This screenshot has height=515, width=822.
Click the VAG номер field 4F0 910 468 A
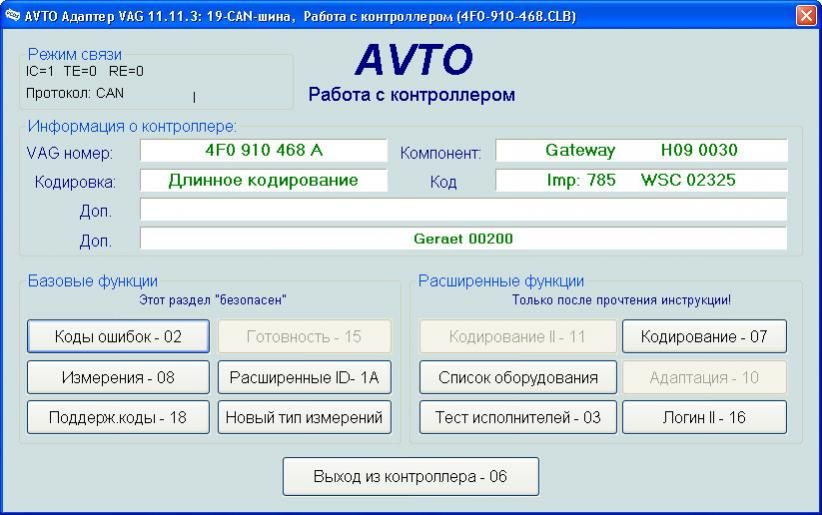tap(264, 151)
